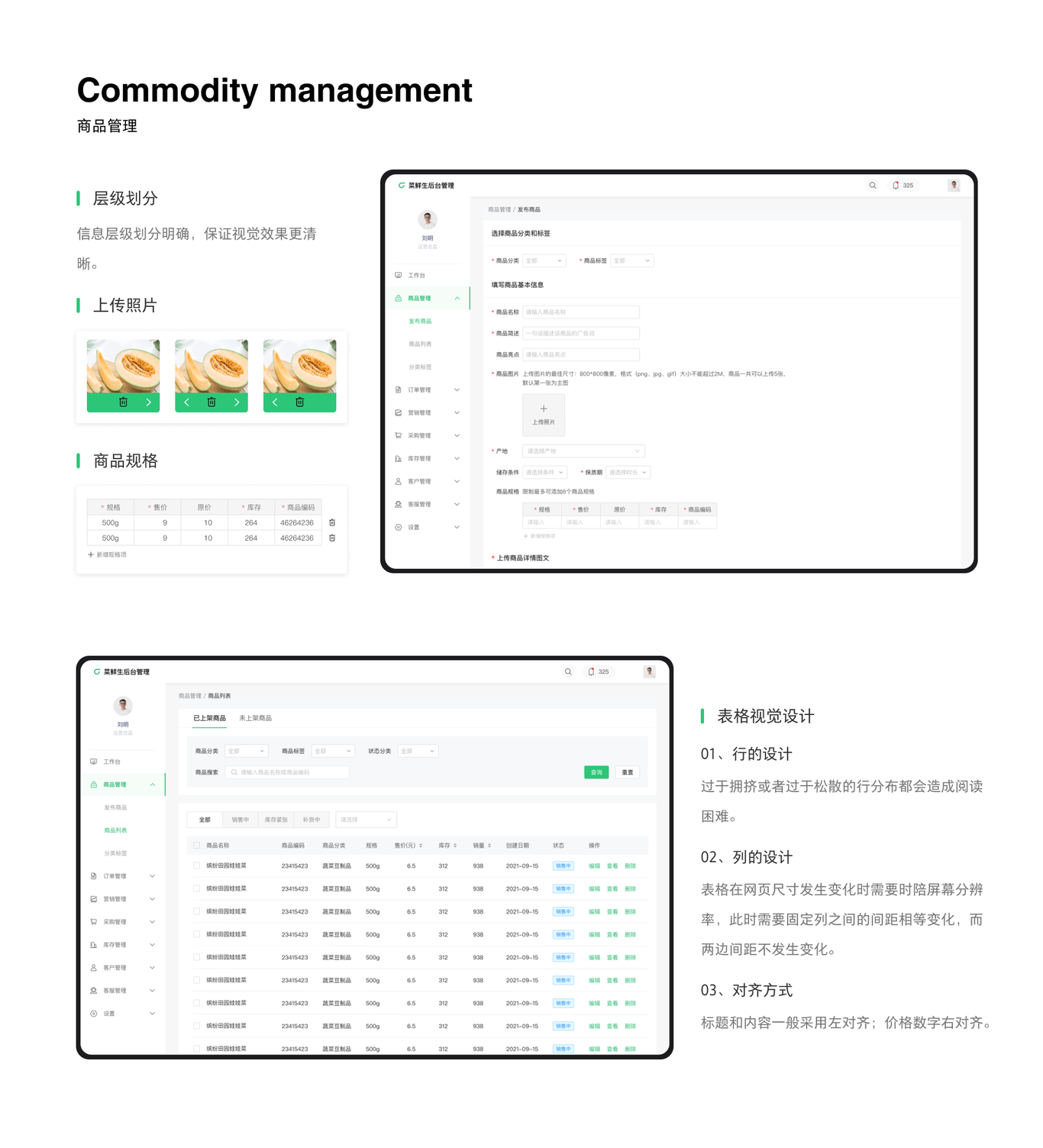
Task: Delete second 500g spec row via trash icon
Action: (332, 538)
